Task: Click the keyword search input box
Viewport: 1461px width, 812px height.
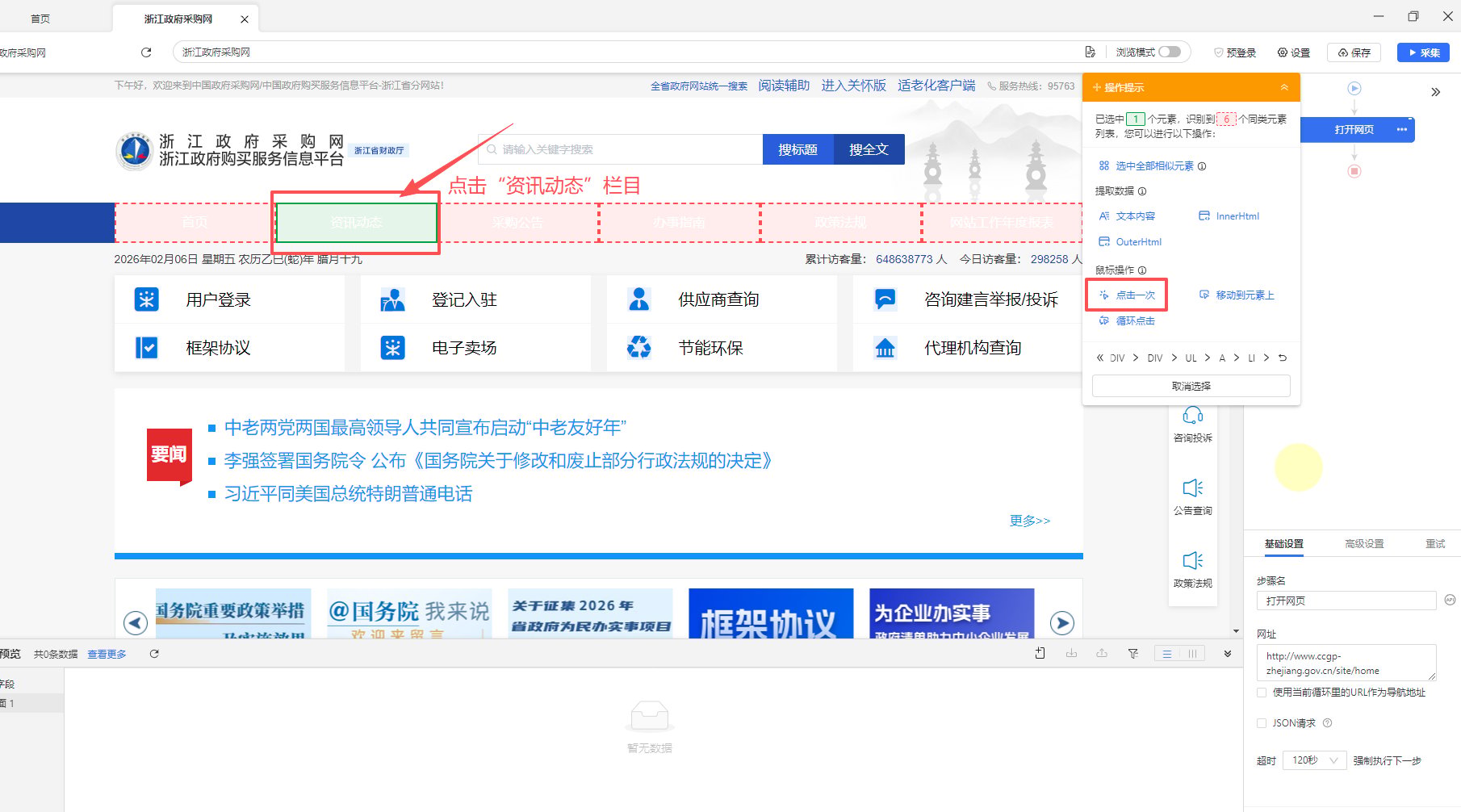Action: 620,149
